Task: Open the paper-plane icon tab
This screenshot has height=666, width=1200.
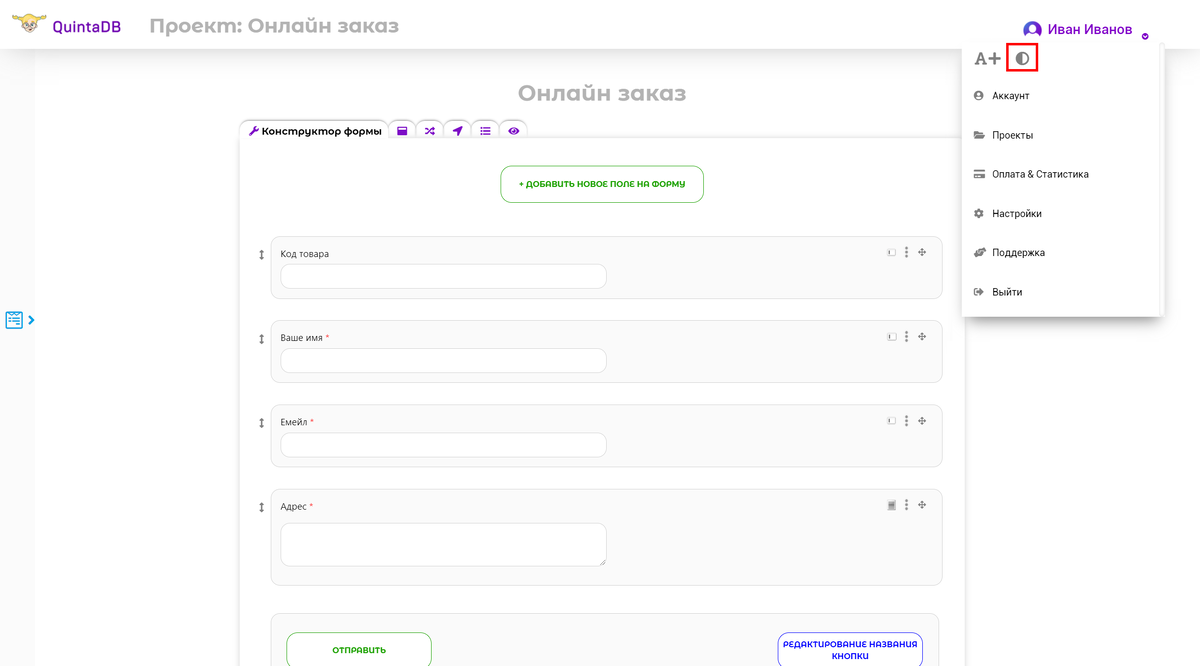Action: click(x=457, y=131)
